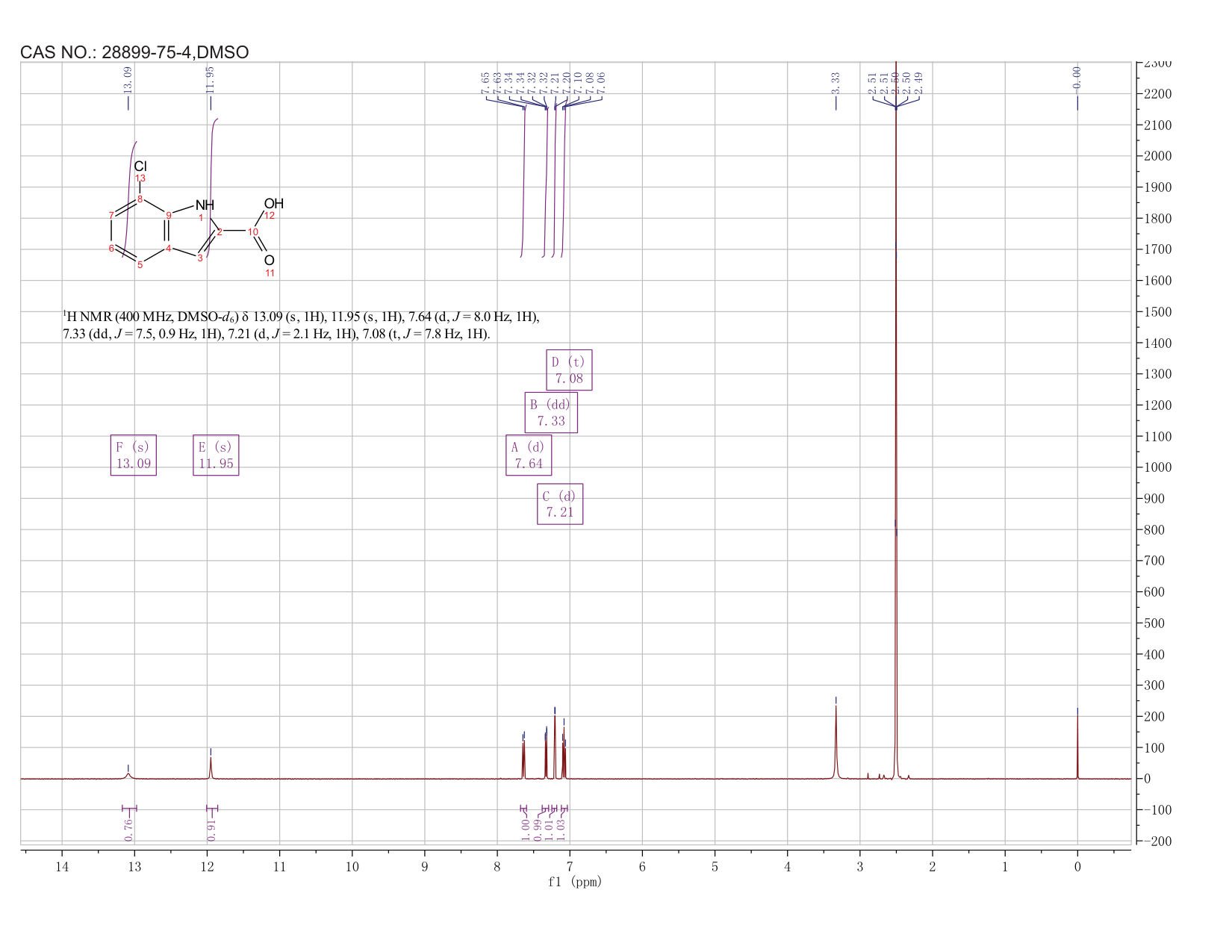Viewport: 1232px width, 952px height.
Task: Click the singlet peak at 11.95 ppm
Action: tap(211, 768)
